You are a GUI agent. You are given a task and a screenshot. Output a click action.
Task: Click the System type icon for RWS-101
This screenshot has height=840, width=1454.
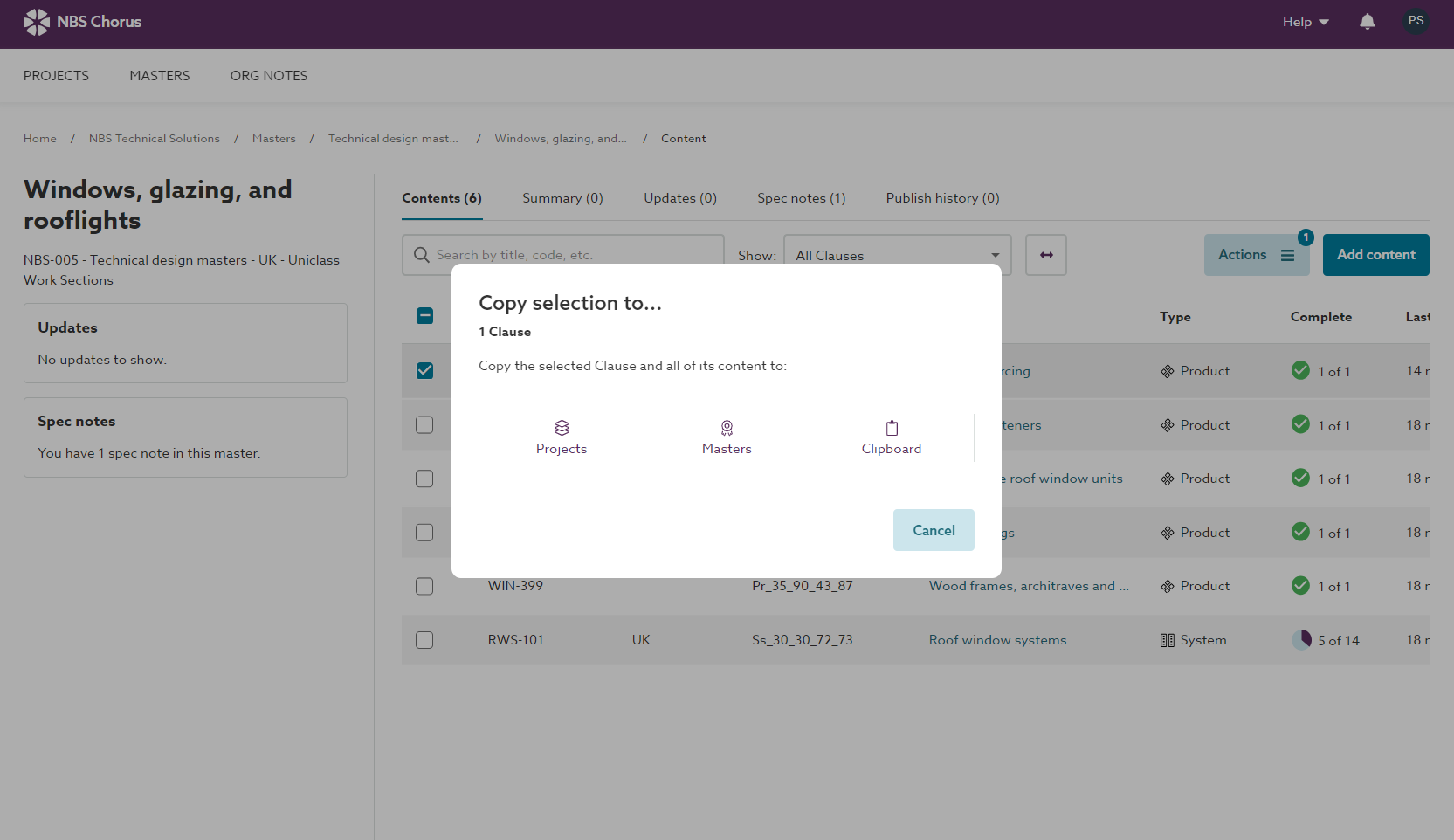click(x=1168, y=640)
